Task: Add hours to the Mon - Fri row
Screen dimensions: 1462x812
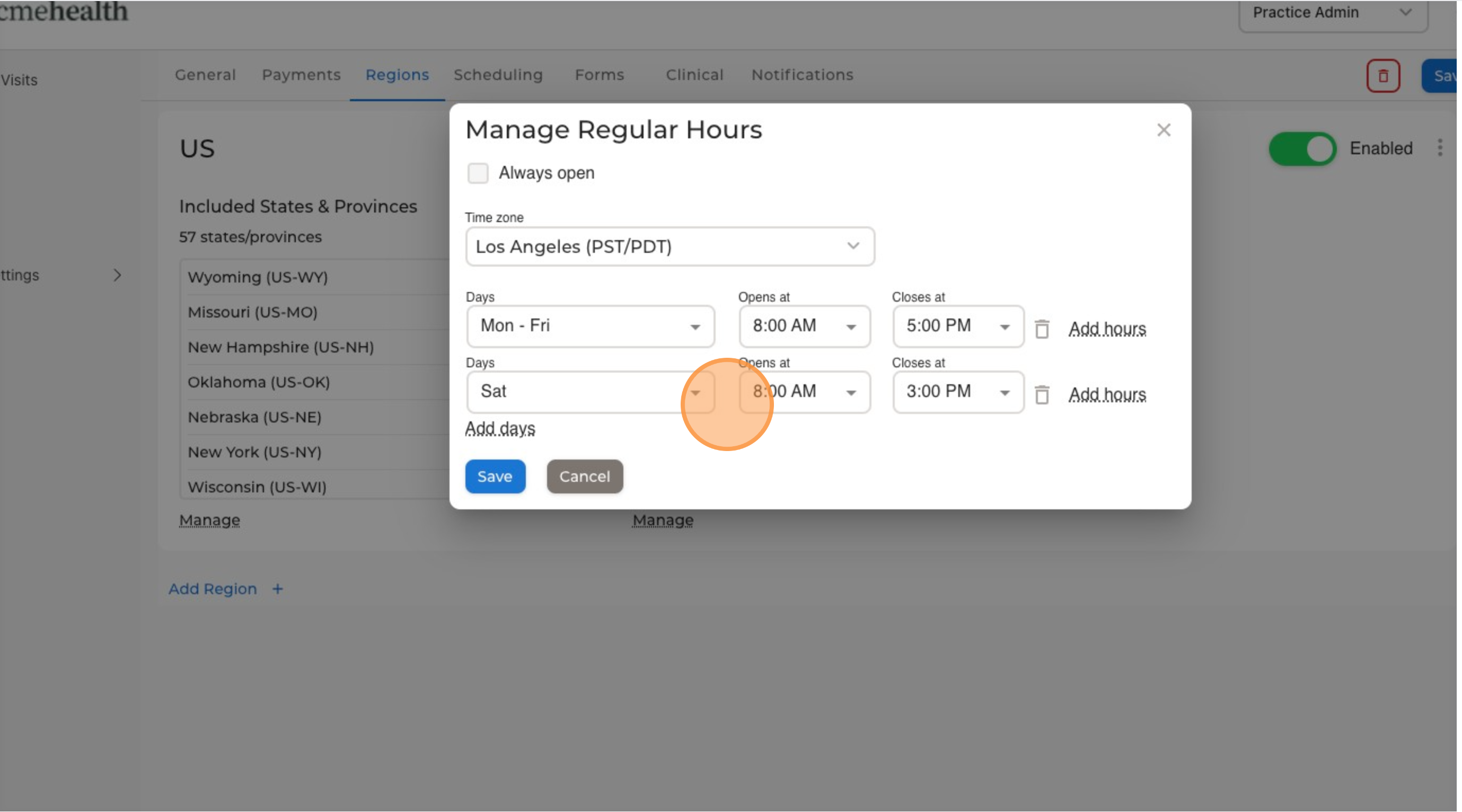Action: click(1107, 329)
